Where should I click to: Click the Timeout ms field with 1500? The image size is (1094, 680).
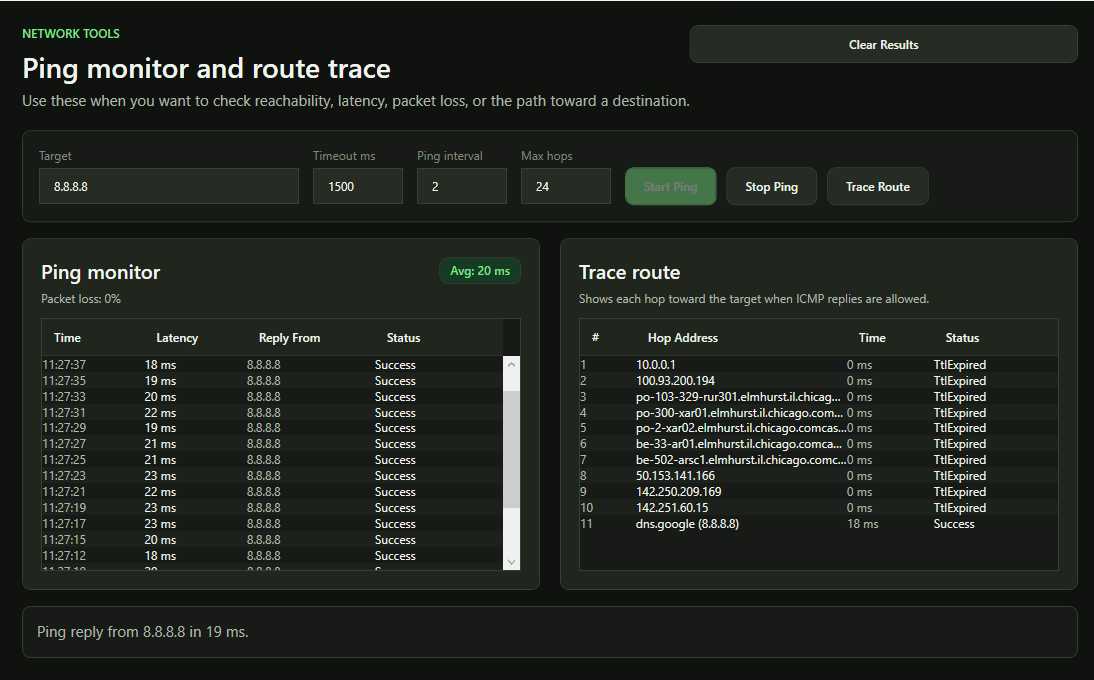[358, 186]
